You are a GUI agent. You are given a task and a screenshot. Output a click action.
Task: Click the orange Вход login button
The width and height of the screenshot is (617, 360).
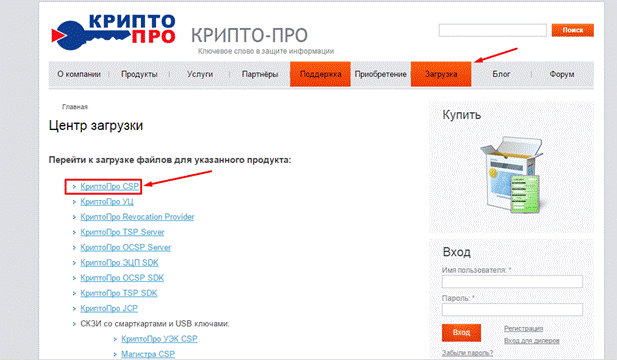tap(461, 332)
